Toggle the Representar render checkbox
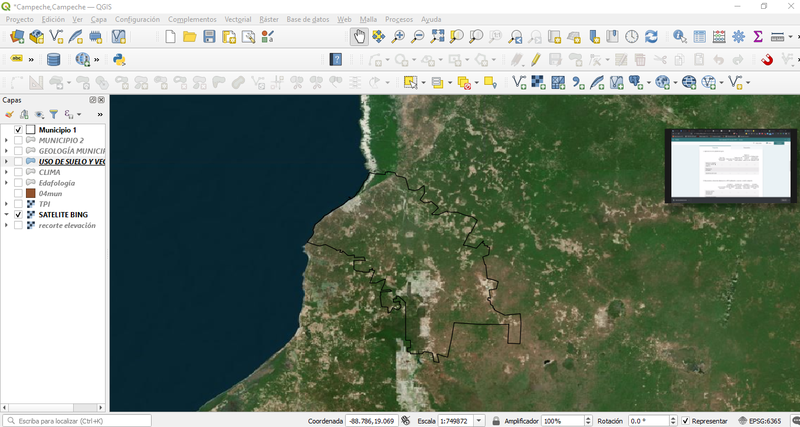The height and width of the screenshot is (427, 800). [686, 421]
